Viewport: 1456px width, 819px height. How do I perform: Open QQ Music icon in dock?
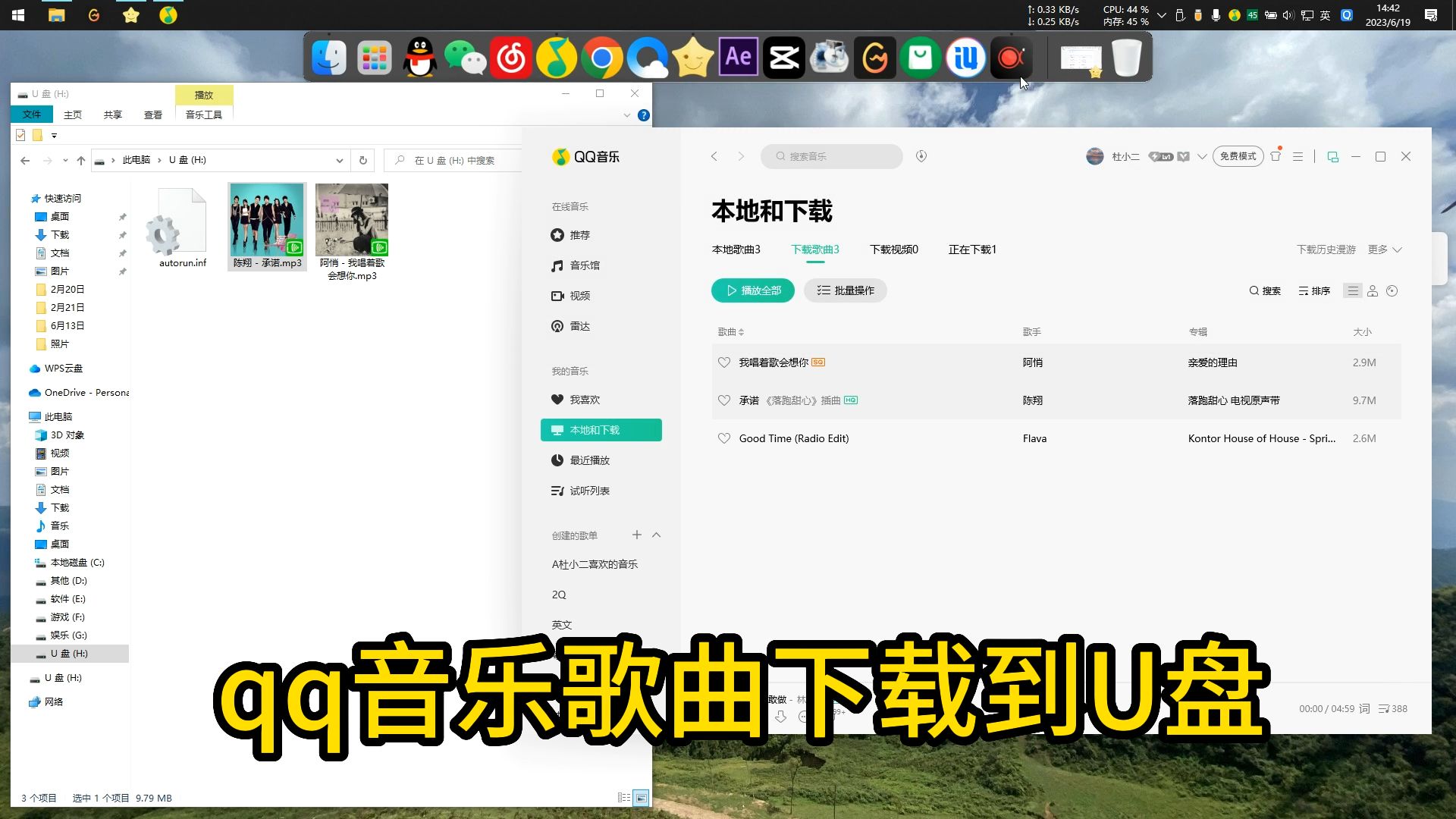pyautogui.click(x=557, y=58)
